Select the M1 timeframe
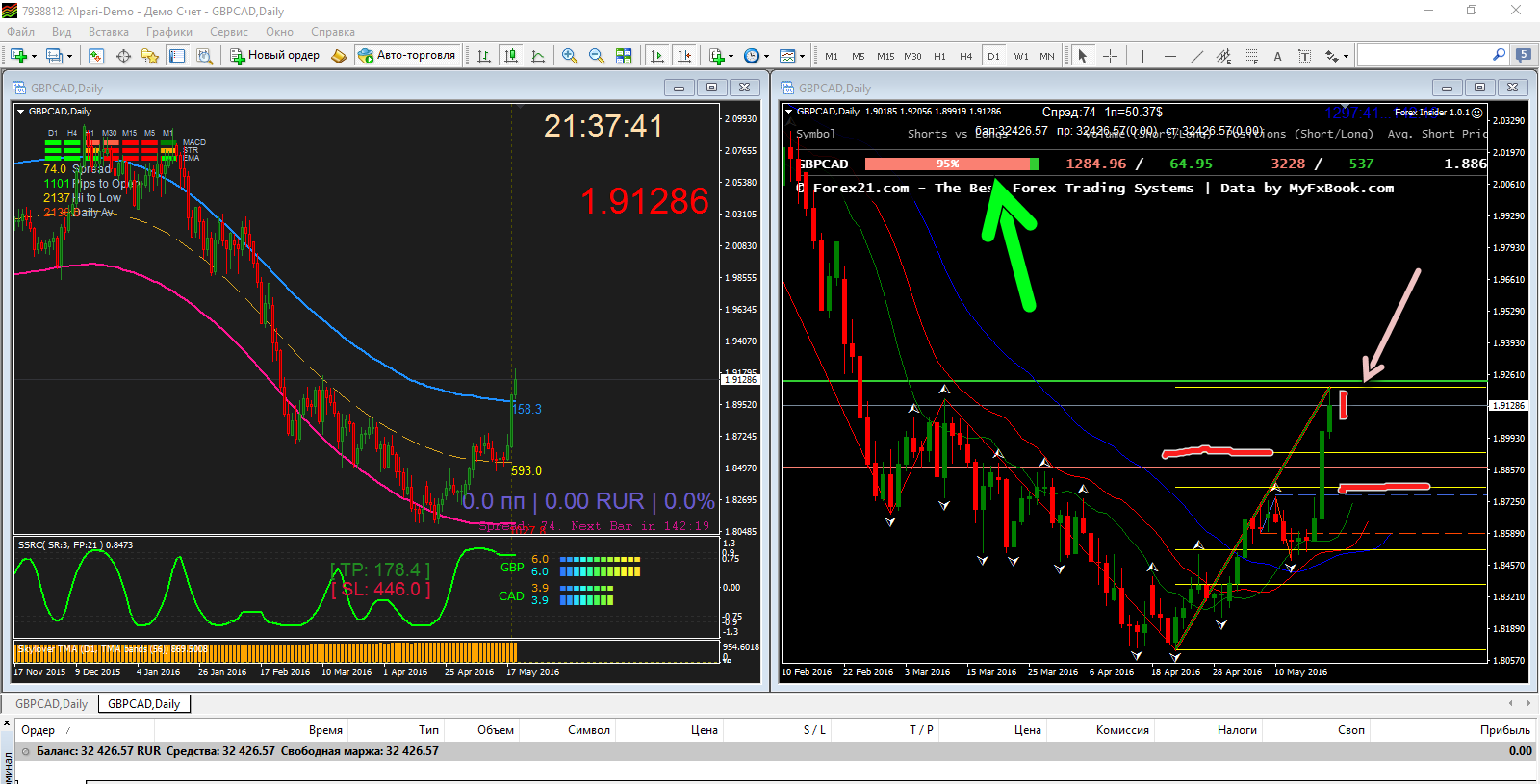Viewport: 1540px width, 784px height. [x=832, y=56]
